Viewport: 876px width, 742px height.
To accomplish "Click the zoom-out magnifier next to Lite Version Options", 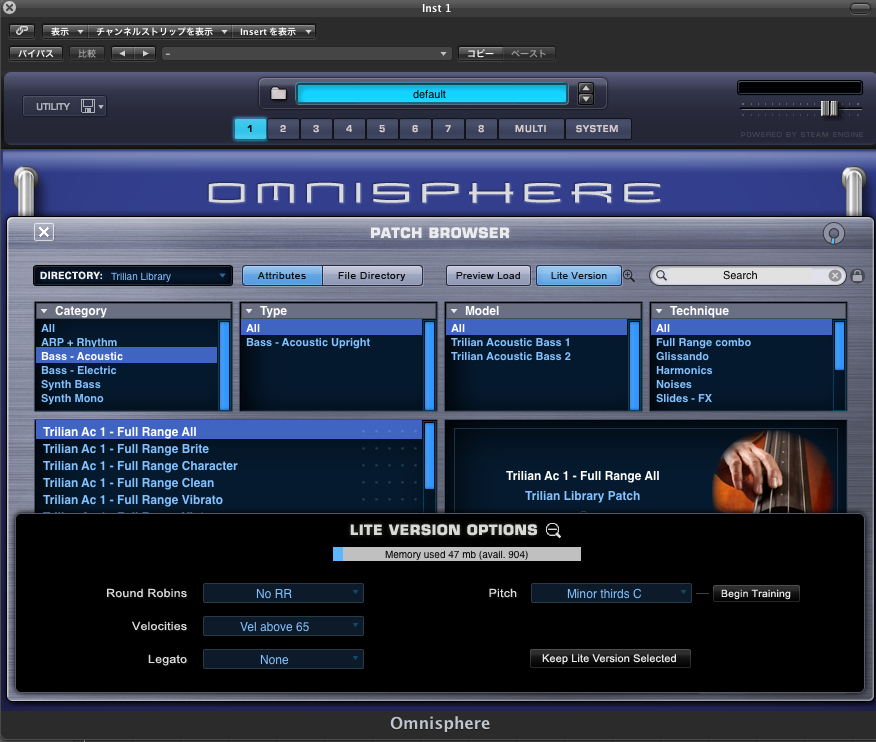I will click(553, 530).
